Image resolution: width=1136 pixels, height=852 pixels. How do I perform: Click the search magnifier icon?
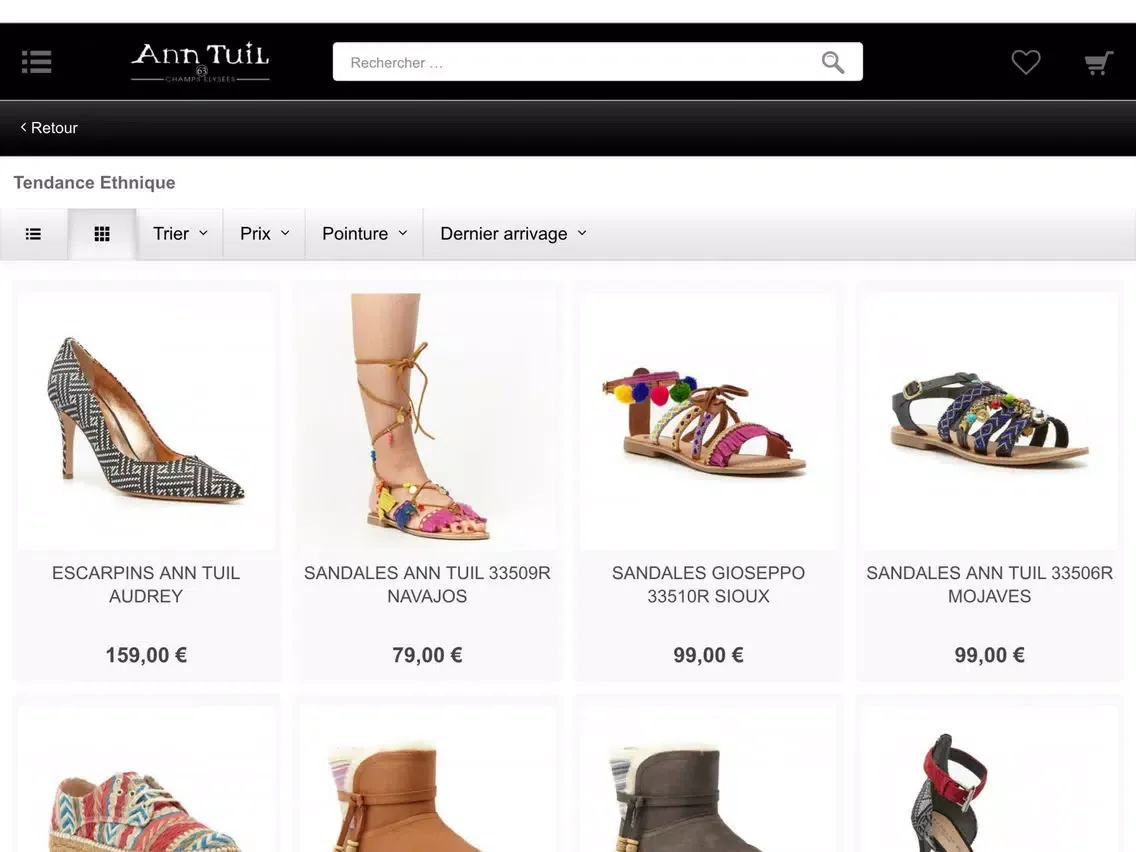(832, 62)
